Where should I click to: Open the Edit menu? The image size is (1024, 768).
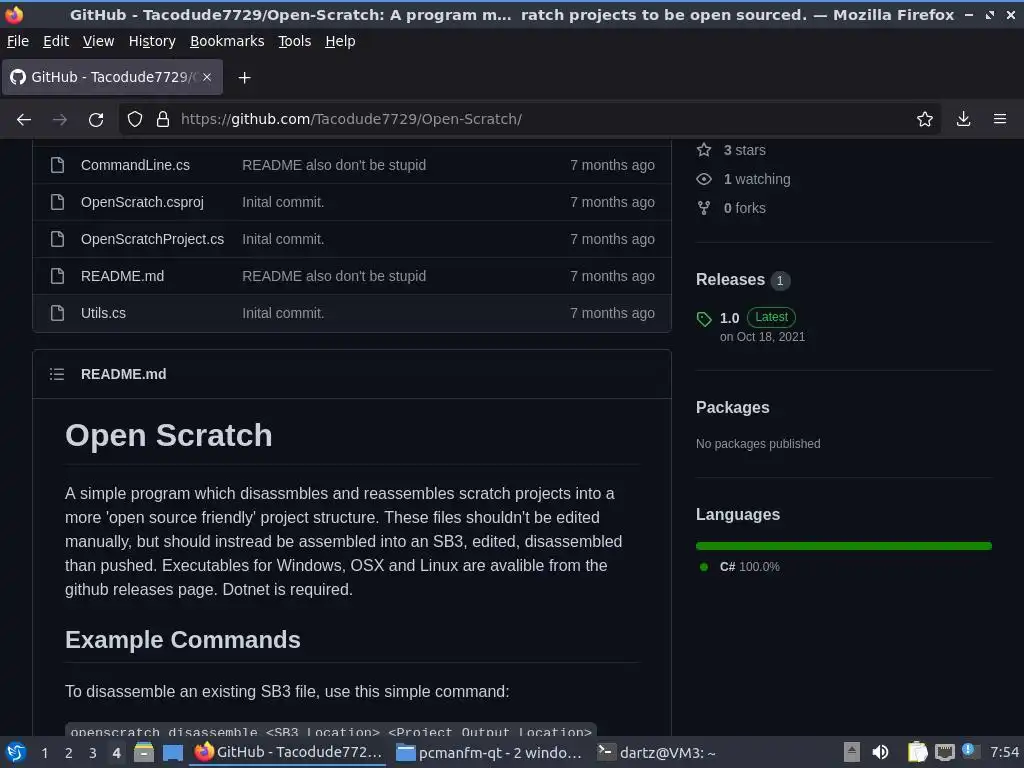pos(56,41)
